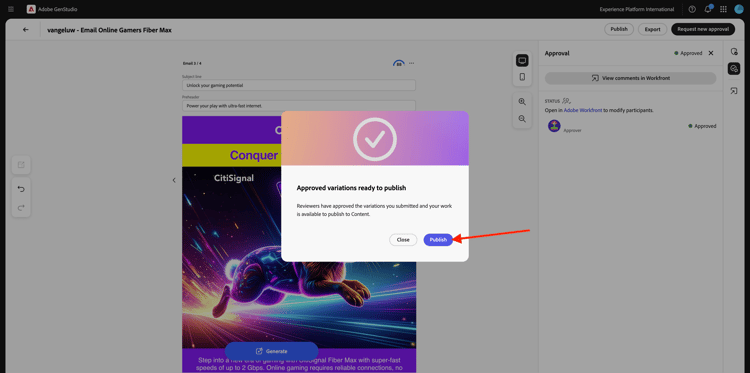Click the redo arrow icon

pos(21,208)
